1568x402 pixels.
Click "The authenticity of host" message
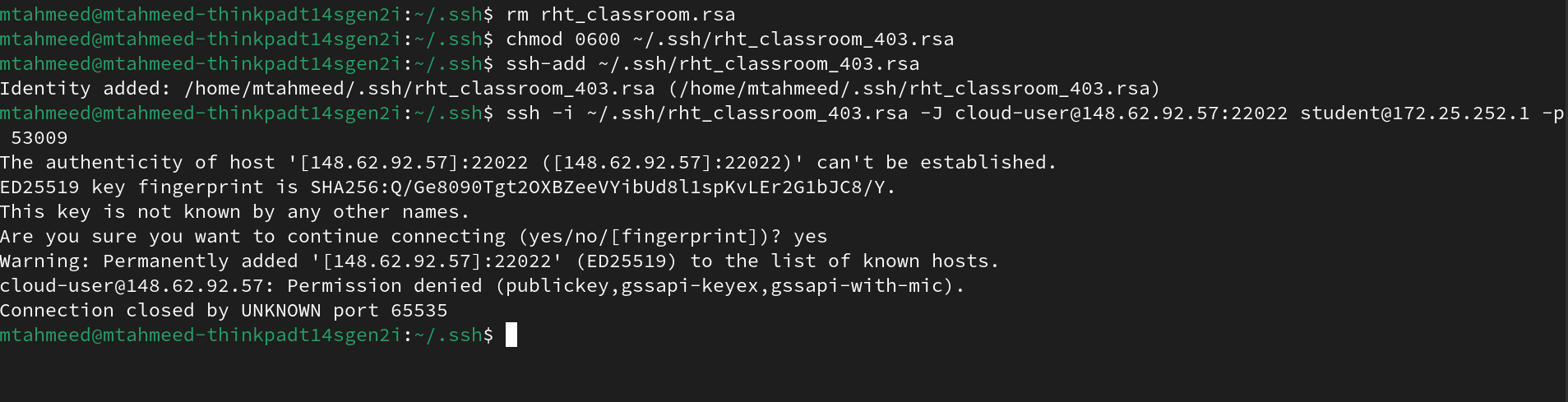coord(137,163)
